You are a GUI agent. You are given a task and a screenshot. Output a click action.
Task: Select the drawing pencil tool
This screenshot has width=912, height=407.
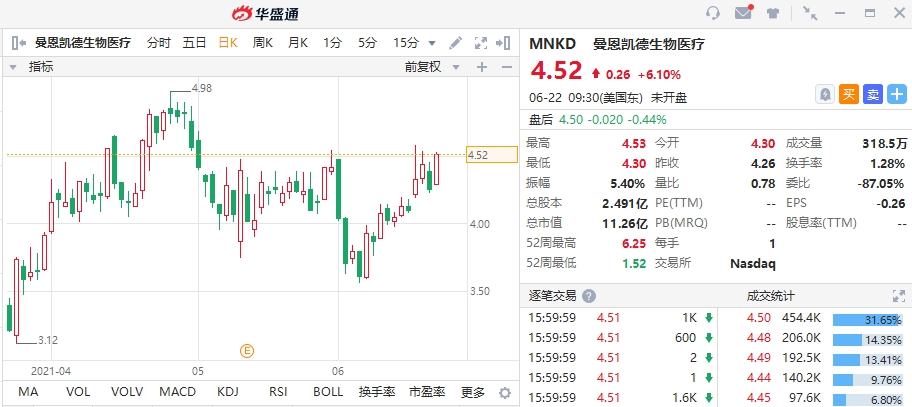click(x=456, y=42)
